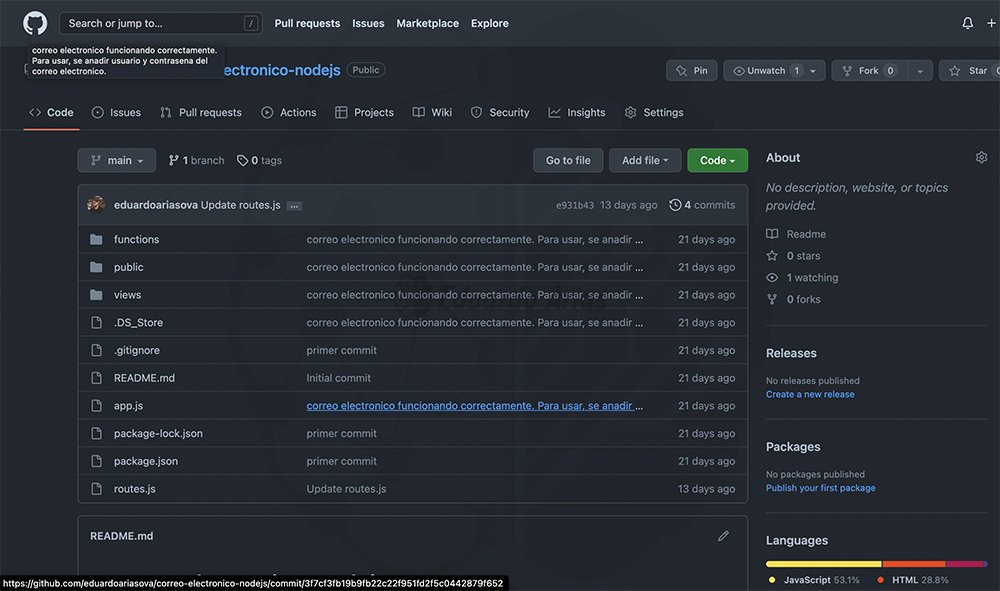Open the Projects tab
This screenshot has height=591, width=1000.
(365, 112)
